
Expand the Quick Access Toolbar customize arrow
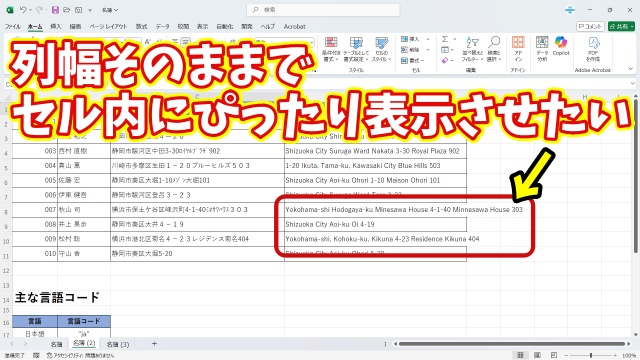(90, 10)
